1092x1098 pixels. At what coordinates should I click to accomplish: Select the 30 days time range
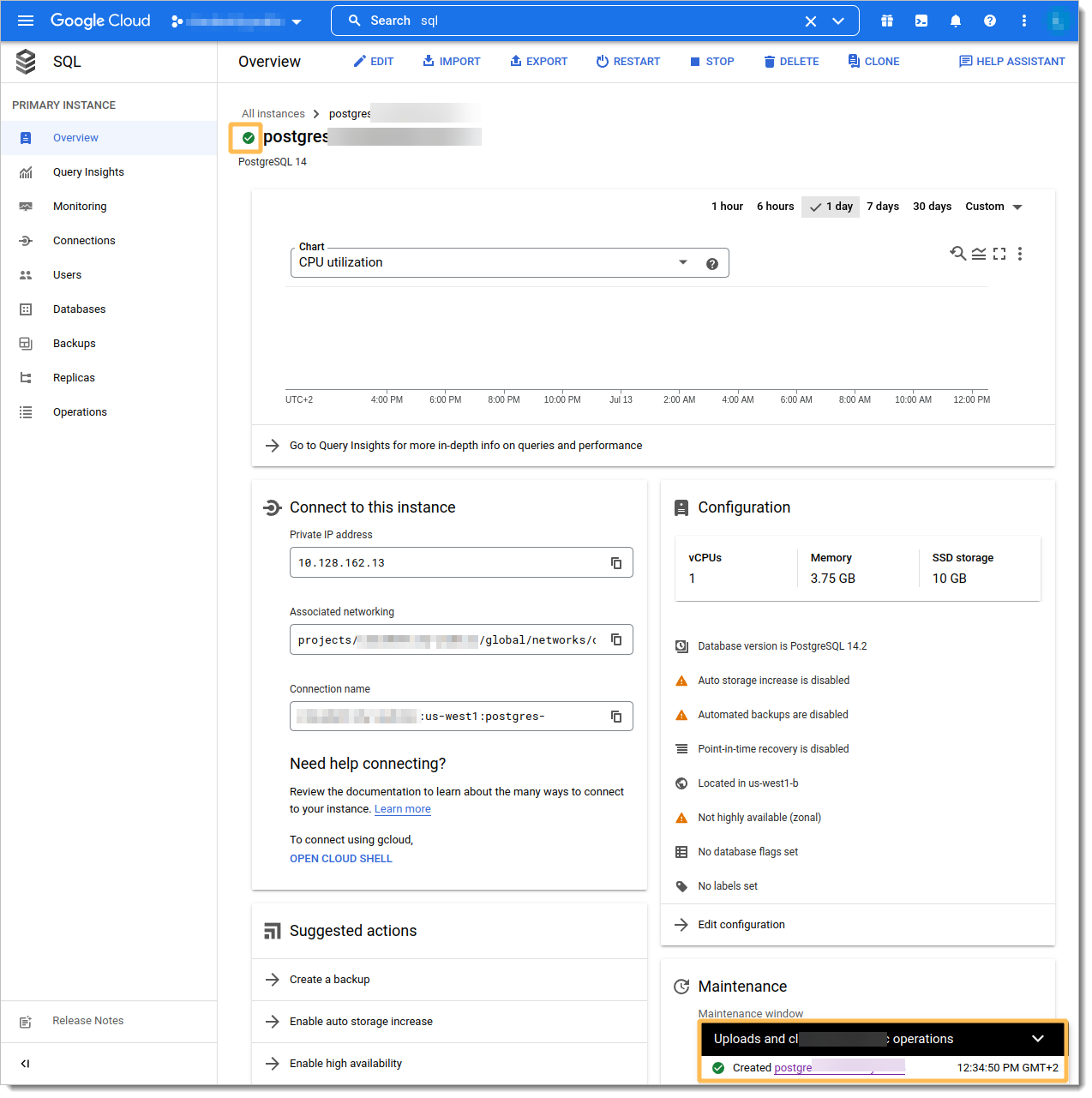[x=932, y=207]
